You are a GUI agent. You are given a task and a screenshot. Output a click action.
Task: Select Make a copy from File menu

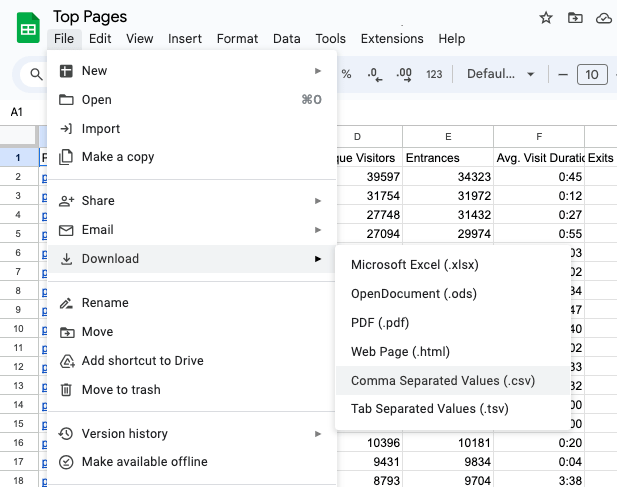click(x=118, y=157)
